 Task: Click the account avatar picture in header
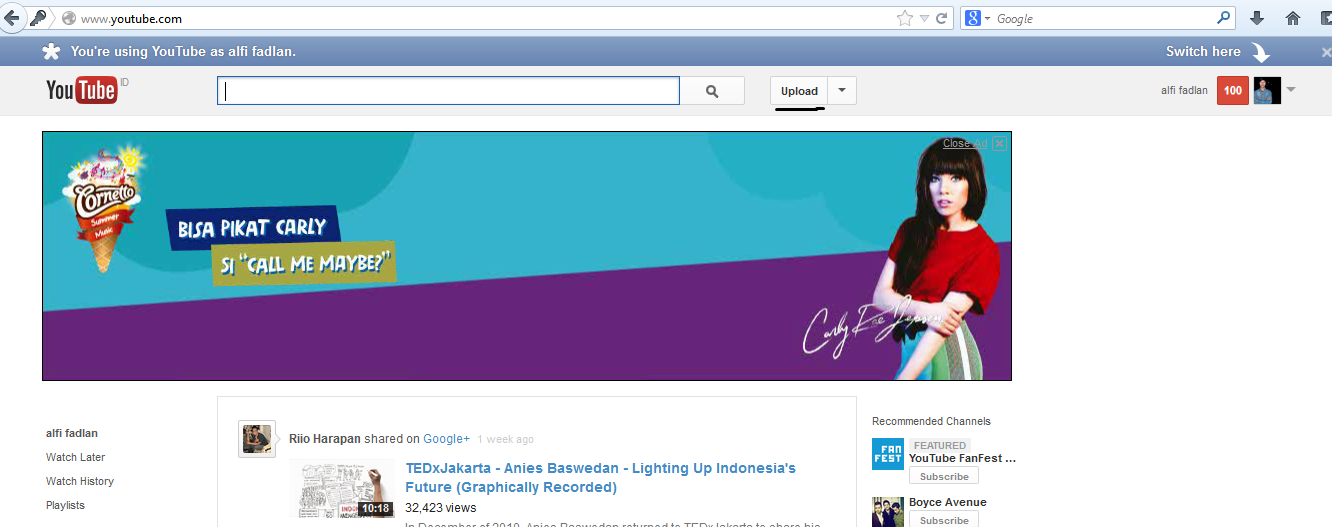pos(1267,91)
